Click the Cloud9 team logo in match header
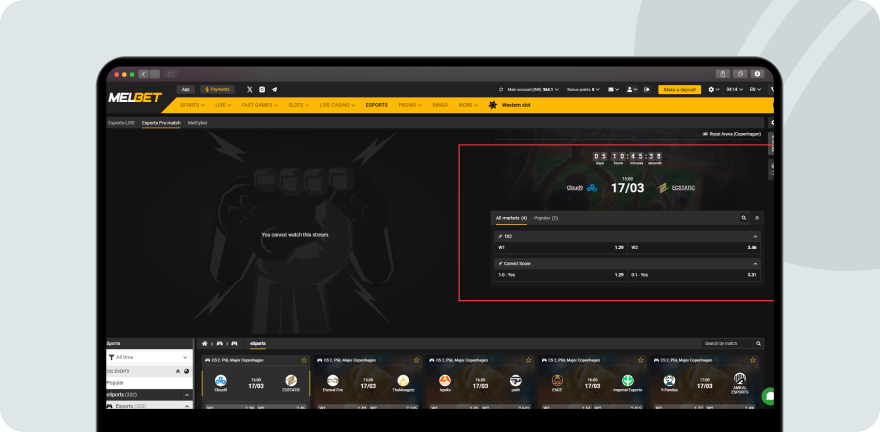Screen dimensions: 880x432 tap(592, 188)
